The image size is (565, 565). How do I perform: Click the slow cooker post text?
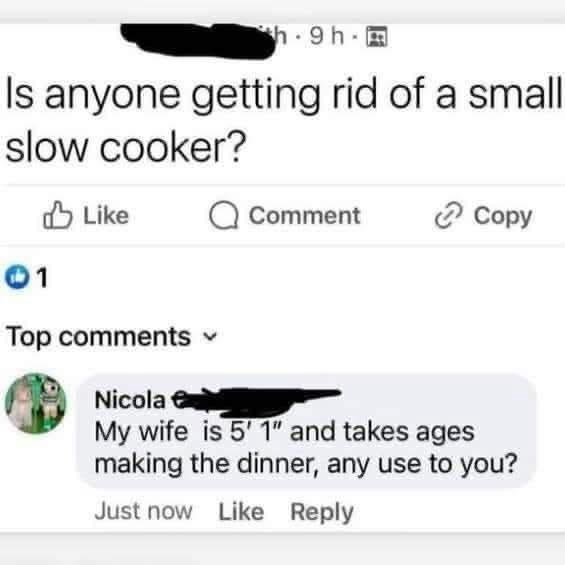click(x=283, y=121)
